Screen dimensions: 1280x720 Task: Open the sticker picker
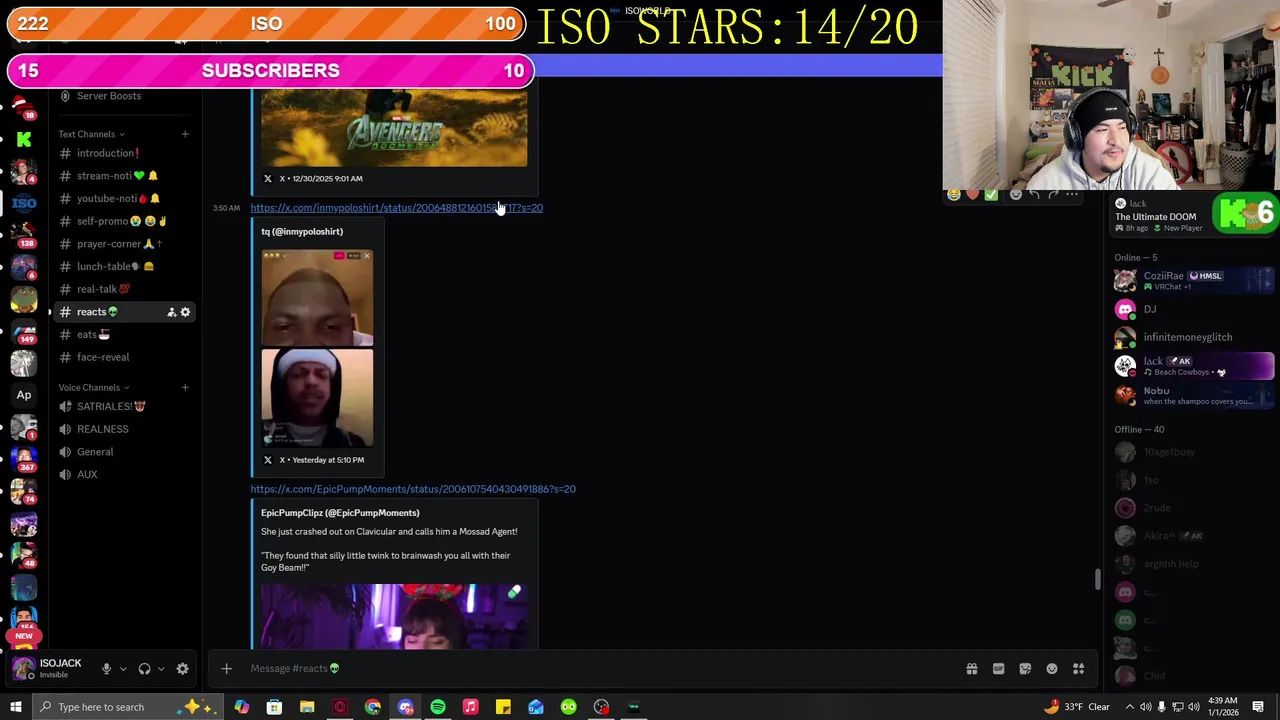tap(1025, 669)
